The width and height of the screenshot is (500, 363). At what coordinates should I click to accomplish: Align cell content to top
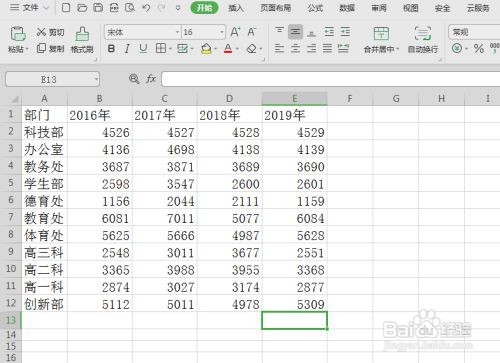coord(279,31)
